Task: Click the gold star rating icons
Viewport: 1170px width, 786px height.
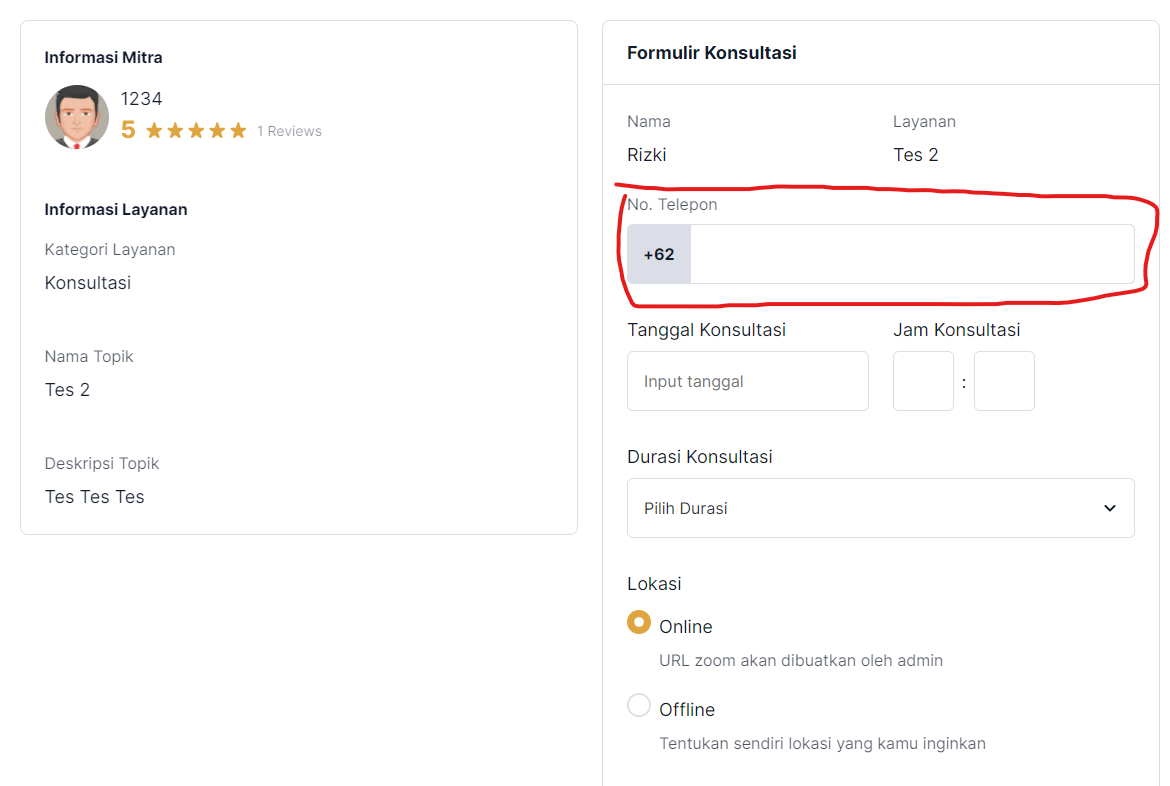Action: point(196,131)
